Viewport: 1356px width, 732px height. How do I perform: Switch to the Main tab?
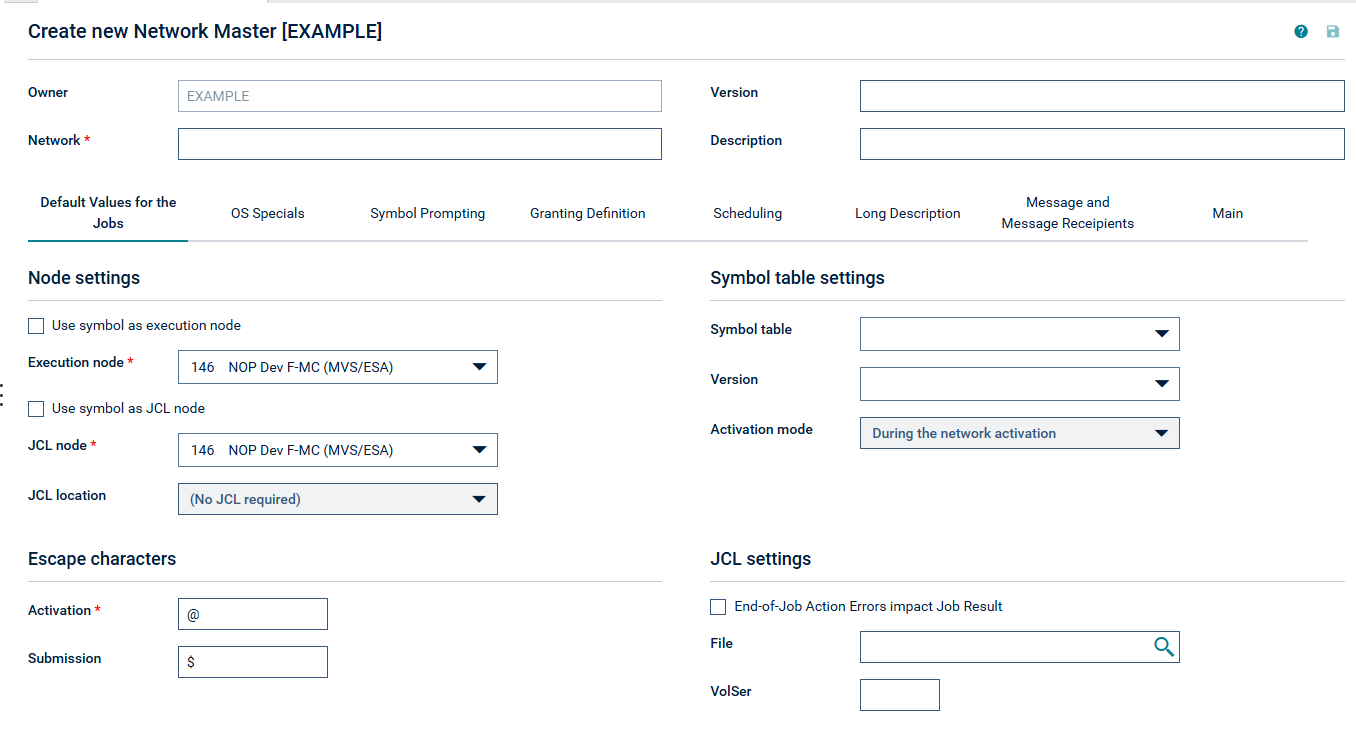tap(1228, 213)
